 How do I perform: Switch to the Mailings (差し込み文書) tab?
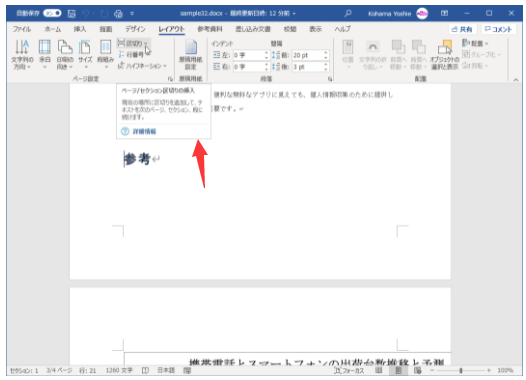pyautogui.click(x=253, y=29)
